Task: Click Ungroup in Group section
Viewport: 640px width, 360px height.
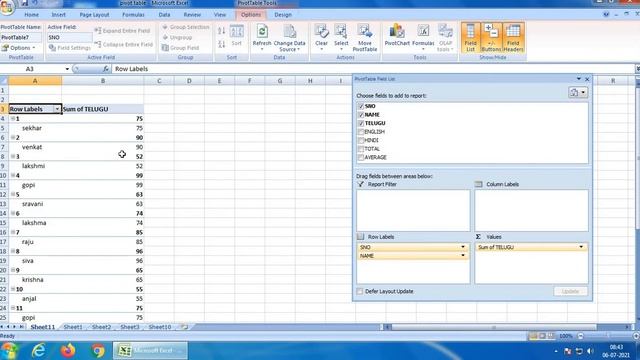Action: [177, 37]
